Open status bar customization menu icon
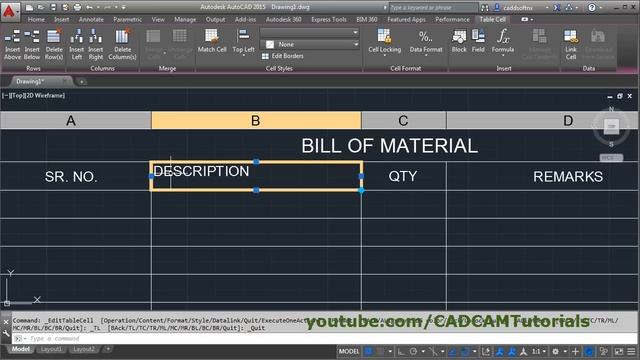640x360 pixels. 631,351
